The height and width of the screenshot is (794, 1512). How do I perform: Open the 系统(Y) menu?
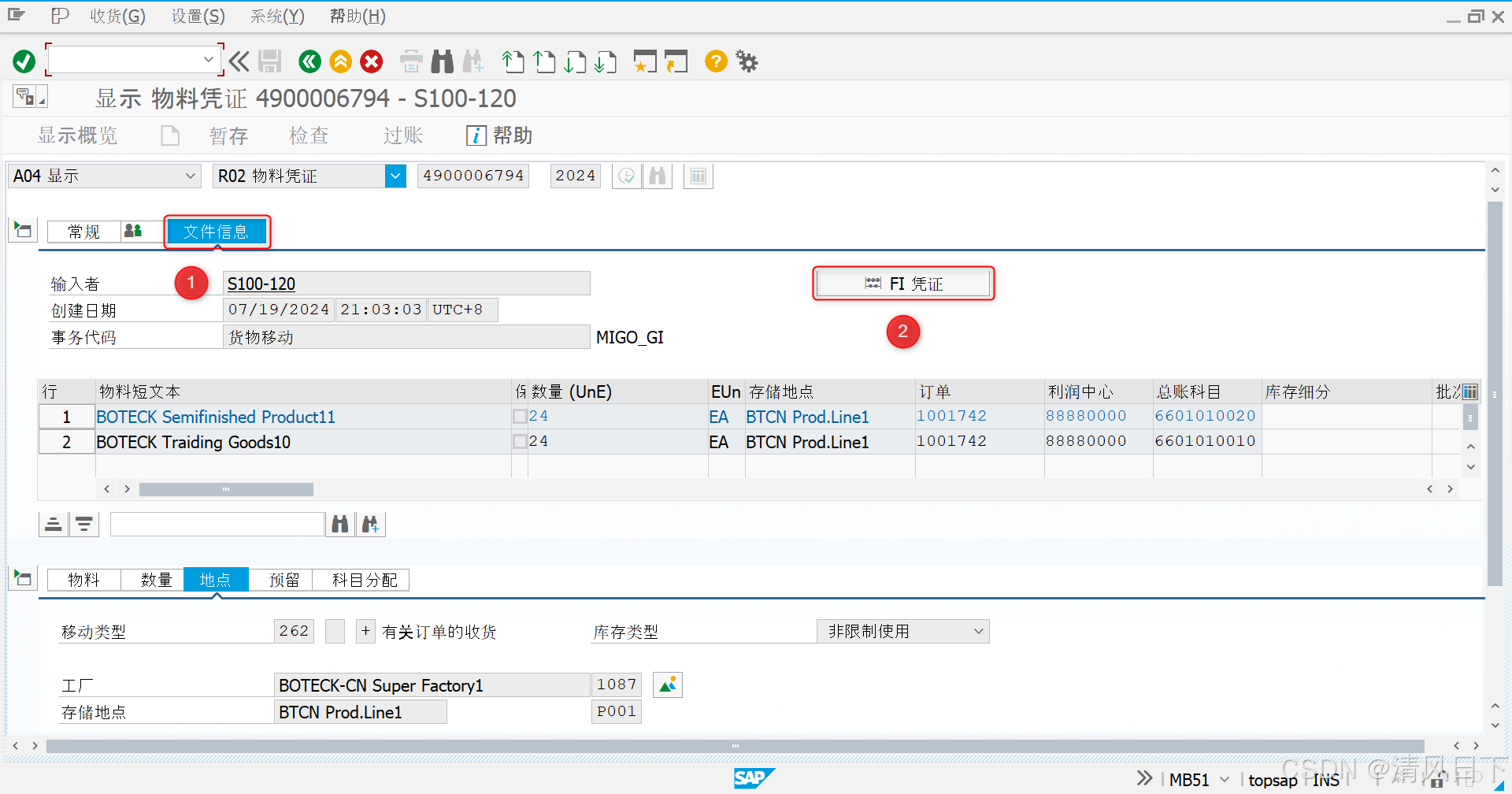point(277,16)
